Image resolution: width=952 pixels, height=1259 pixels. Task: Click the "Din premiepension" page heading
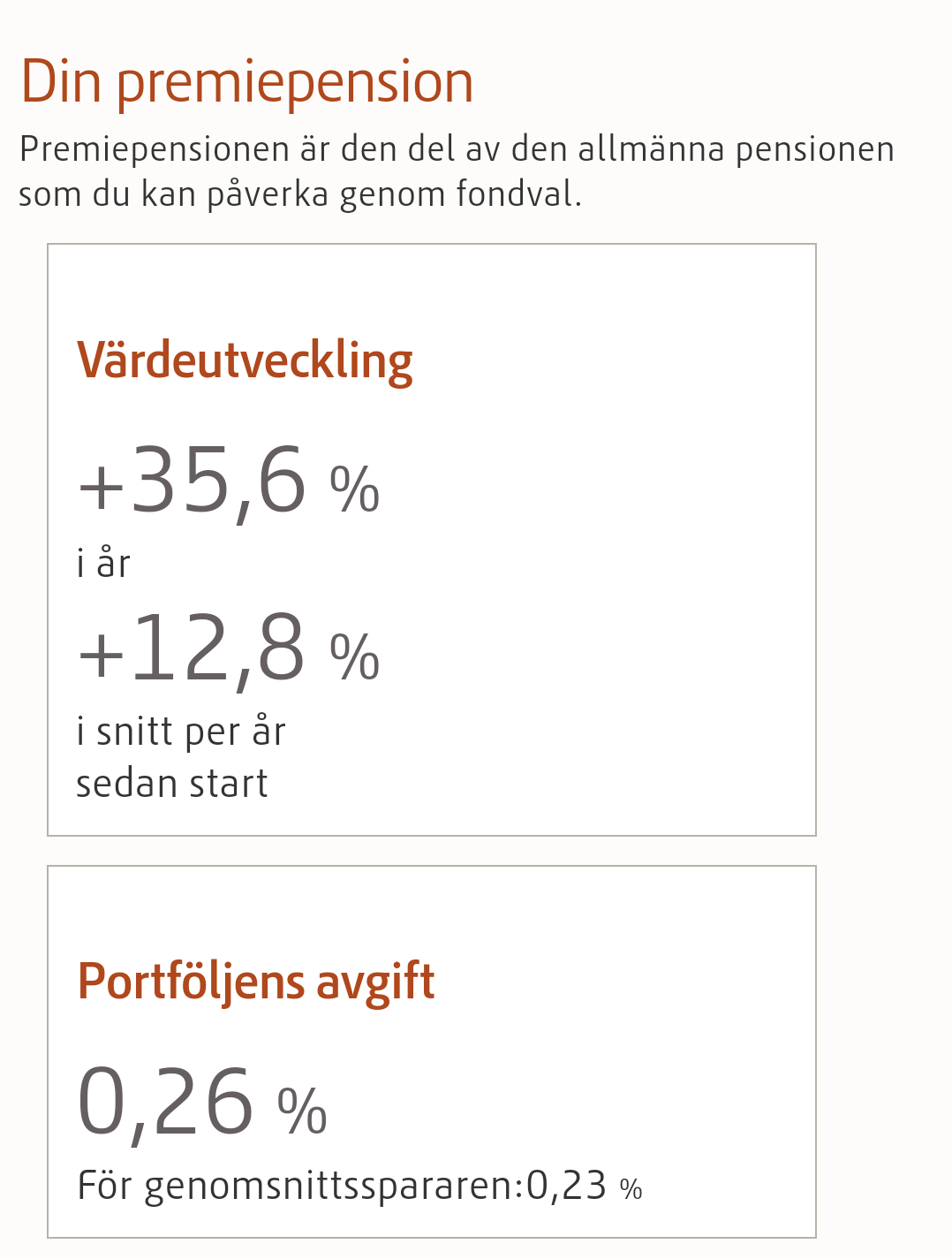[246, 83]
